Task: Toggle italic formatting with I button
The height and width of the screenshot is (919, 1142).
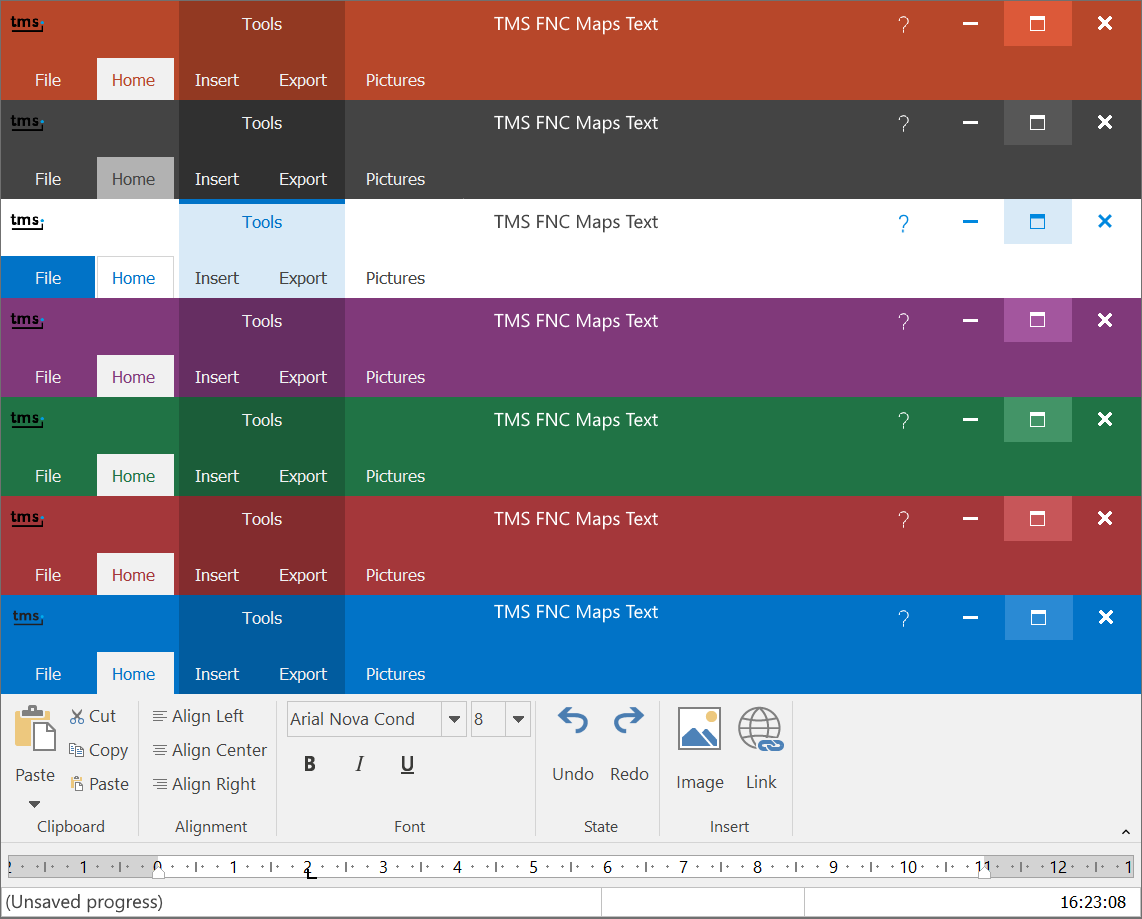Action: tap(359, 765)
